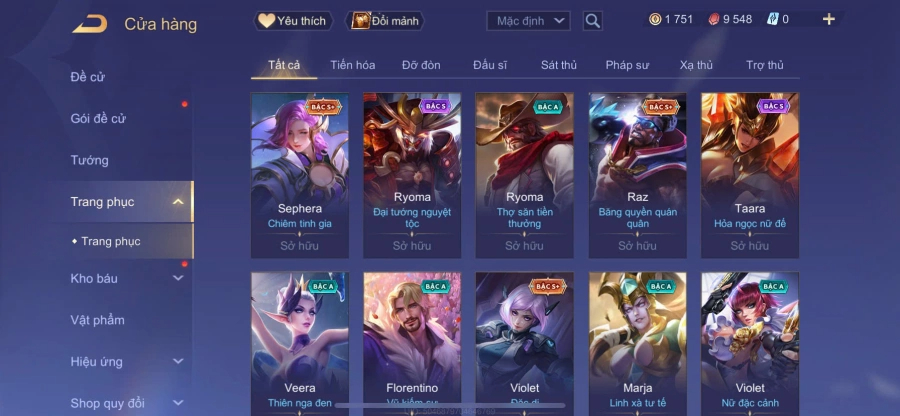The height and width of the screenshot is (416, 900).
Task: Expand the Kho báu sidebar section
Action: click(178, 278)
